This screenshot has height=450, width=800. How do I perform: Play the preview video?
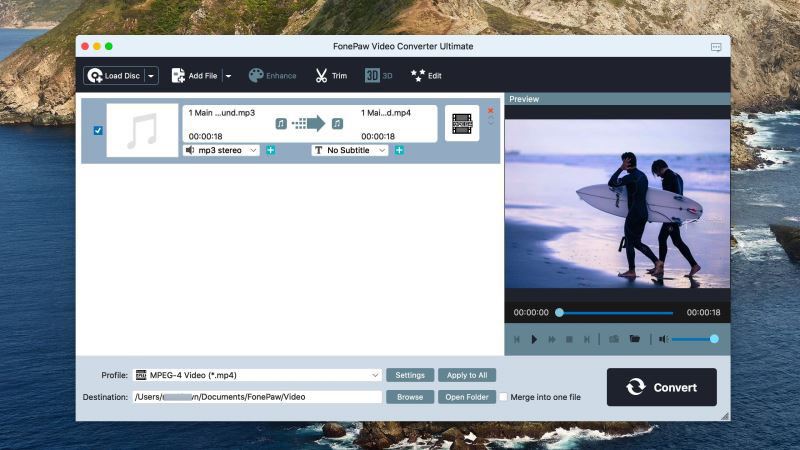534,339
